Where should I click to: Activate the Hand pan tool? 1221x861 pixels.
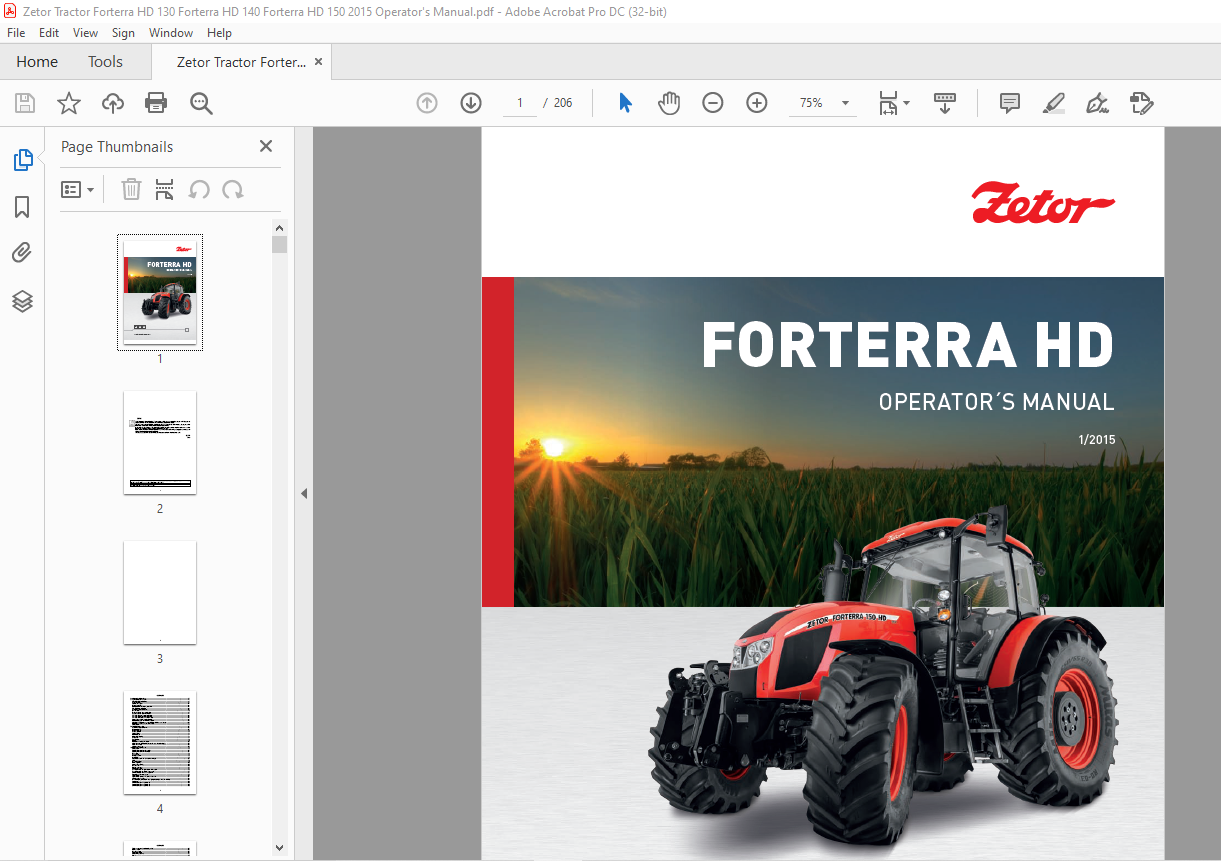pyautogui.click(x=669, y=103)
